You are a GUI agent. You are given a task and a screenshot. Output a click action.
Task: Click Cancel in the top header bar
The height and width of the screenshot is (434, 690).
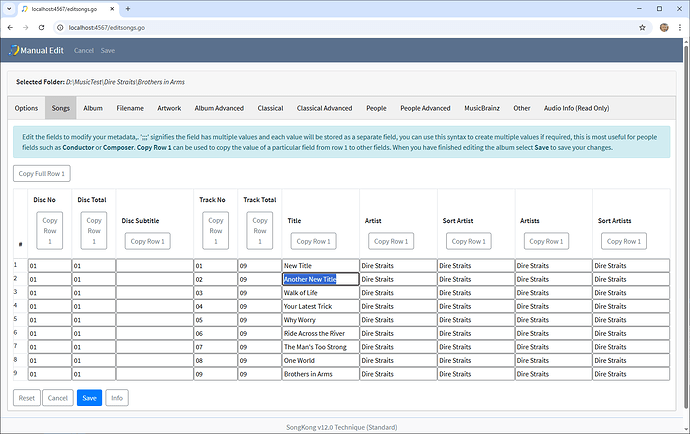pyautogui.click(x=84, y=50)
